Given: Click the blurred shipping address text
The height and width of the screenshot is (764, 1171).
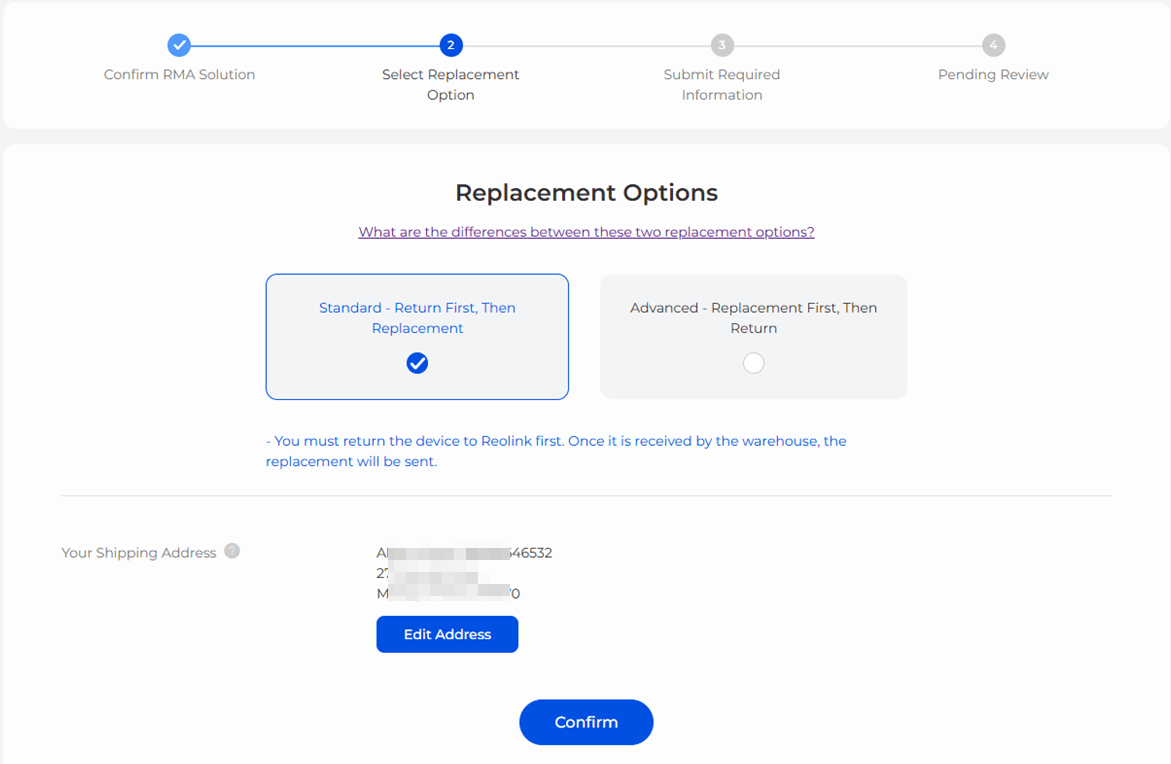Looking at the screenshot, I should tap(463, 573).
